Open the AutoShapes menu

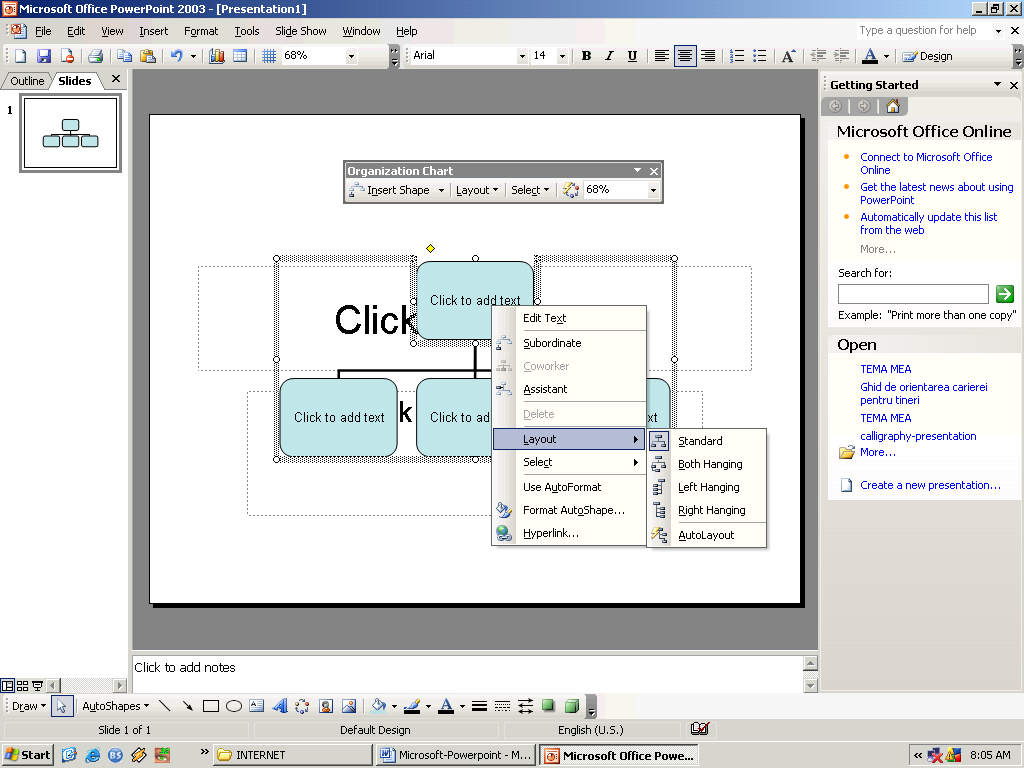(x=116, y=706)
